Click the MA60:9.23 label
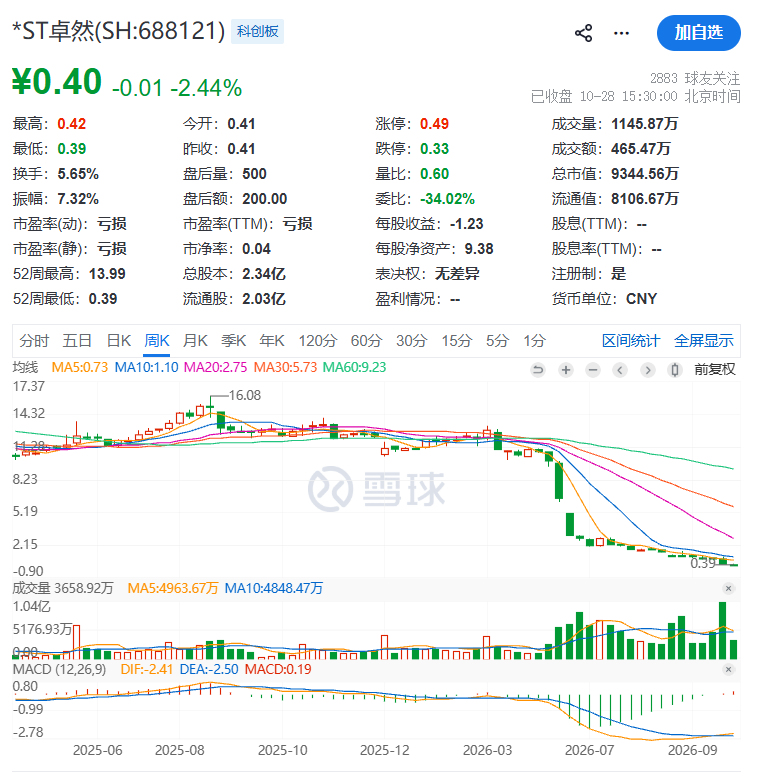The width and height of the screenshot is (764, 772). (x=354, y=367)
